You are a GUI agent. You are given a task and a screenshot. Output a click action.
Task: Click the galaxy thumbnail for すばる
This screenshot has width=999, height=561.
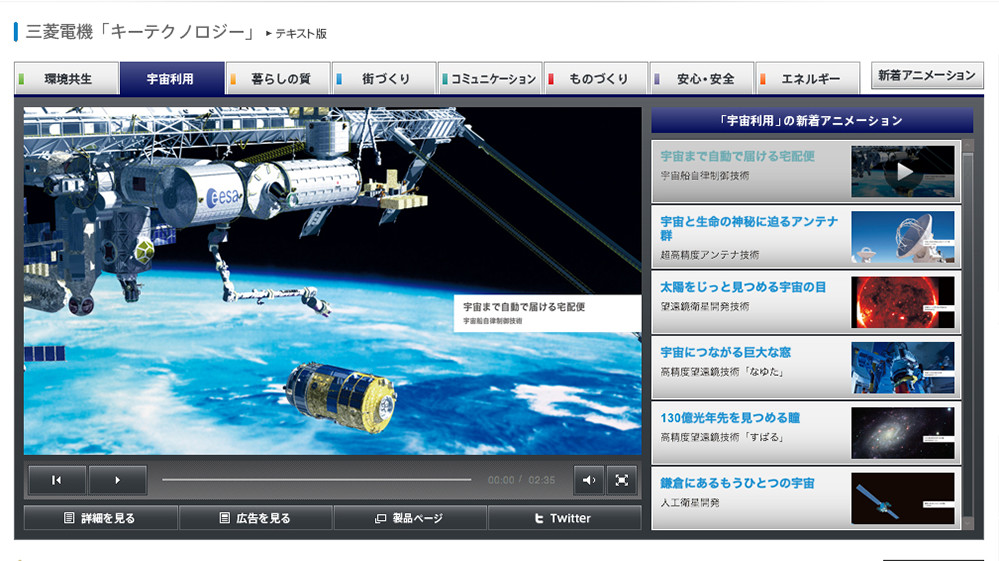coord(903,432)
